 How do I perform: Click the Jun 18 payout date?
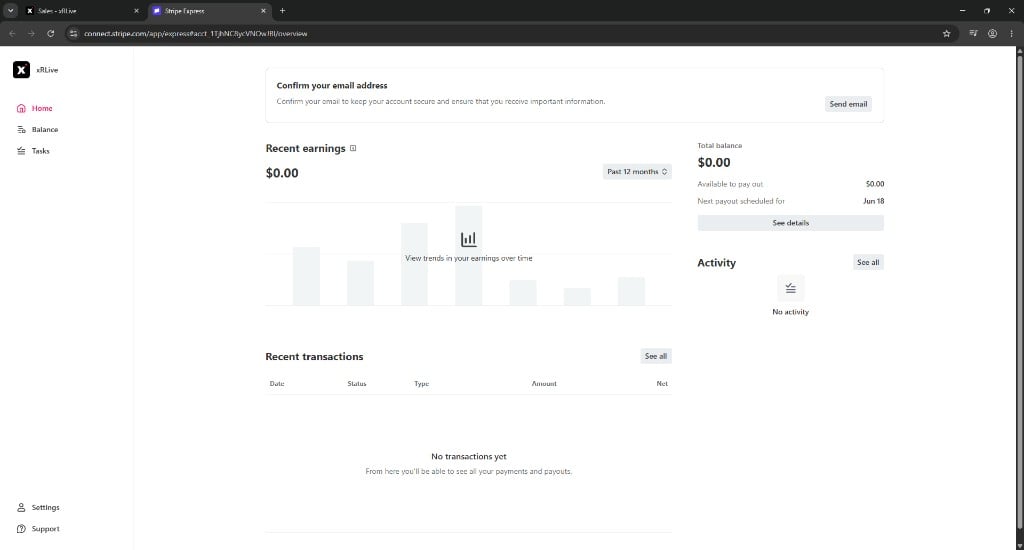click(873, 201)
